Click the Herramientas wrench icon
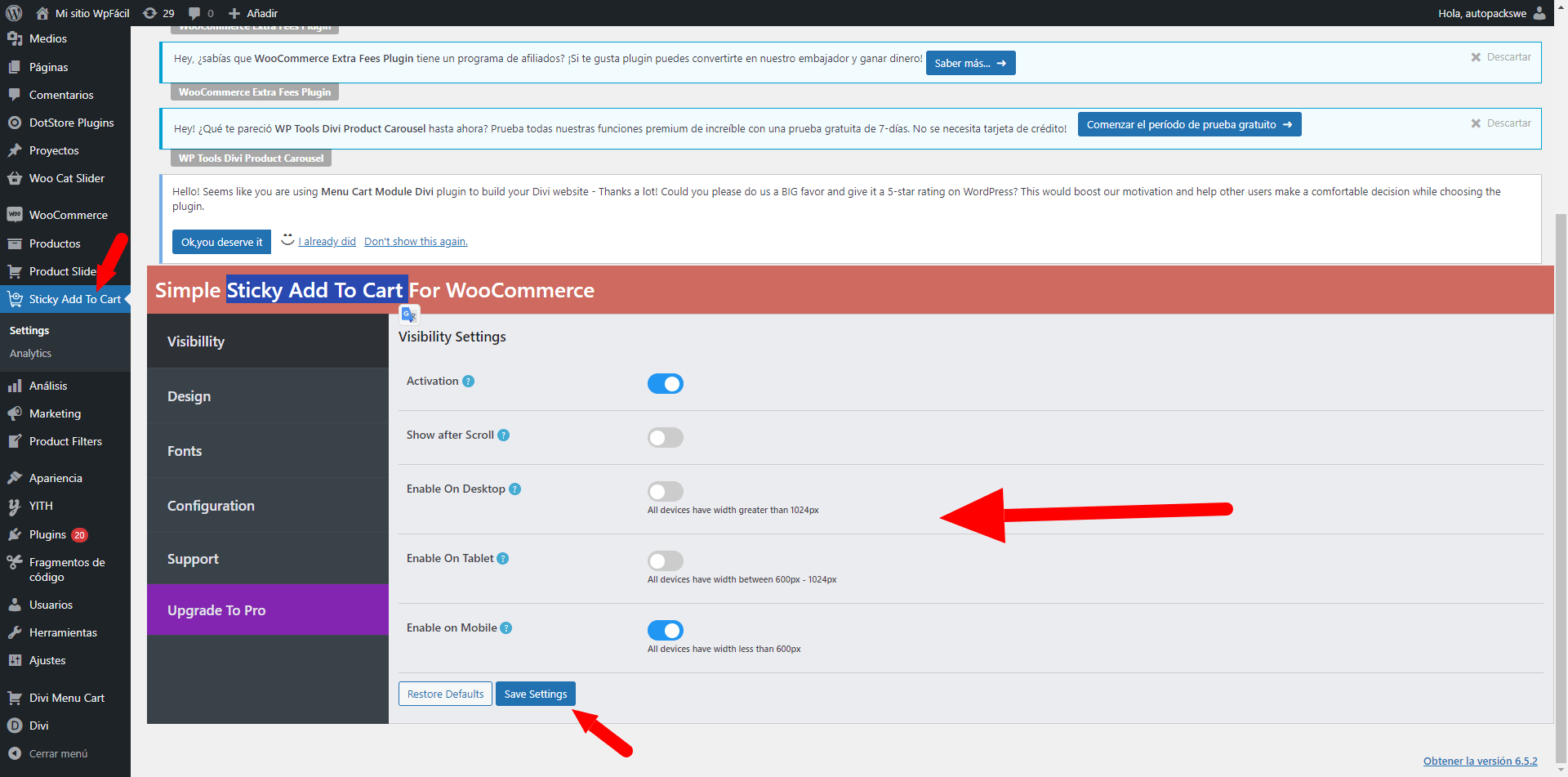Screen dimensions: 1568x777 point(15,632)
